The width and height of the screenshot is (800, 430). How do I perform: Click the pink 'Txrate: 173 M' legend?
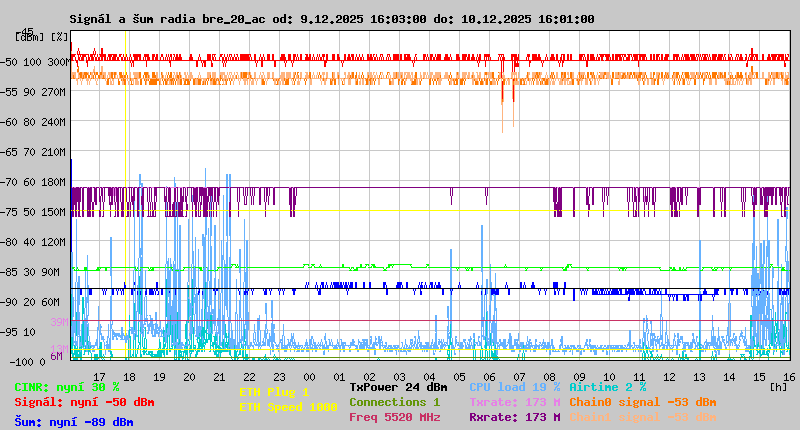click(515, 402)
